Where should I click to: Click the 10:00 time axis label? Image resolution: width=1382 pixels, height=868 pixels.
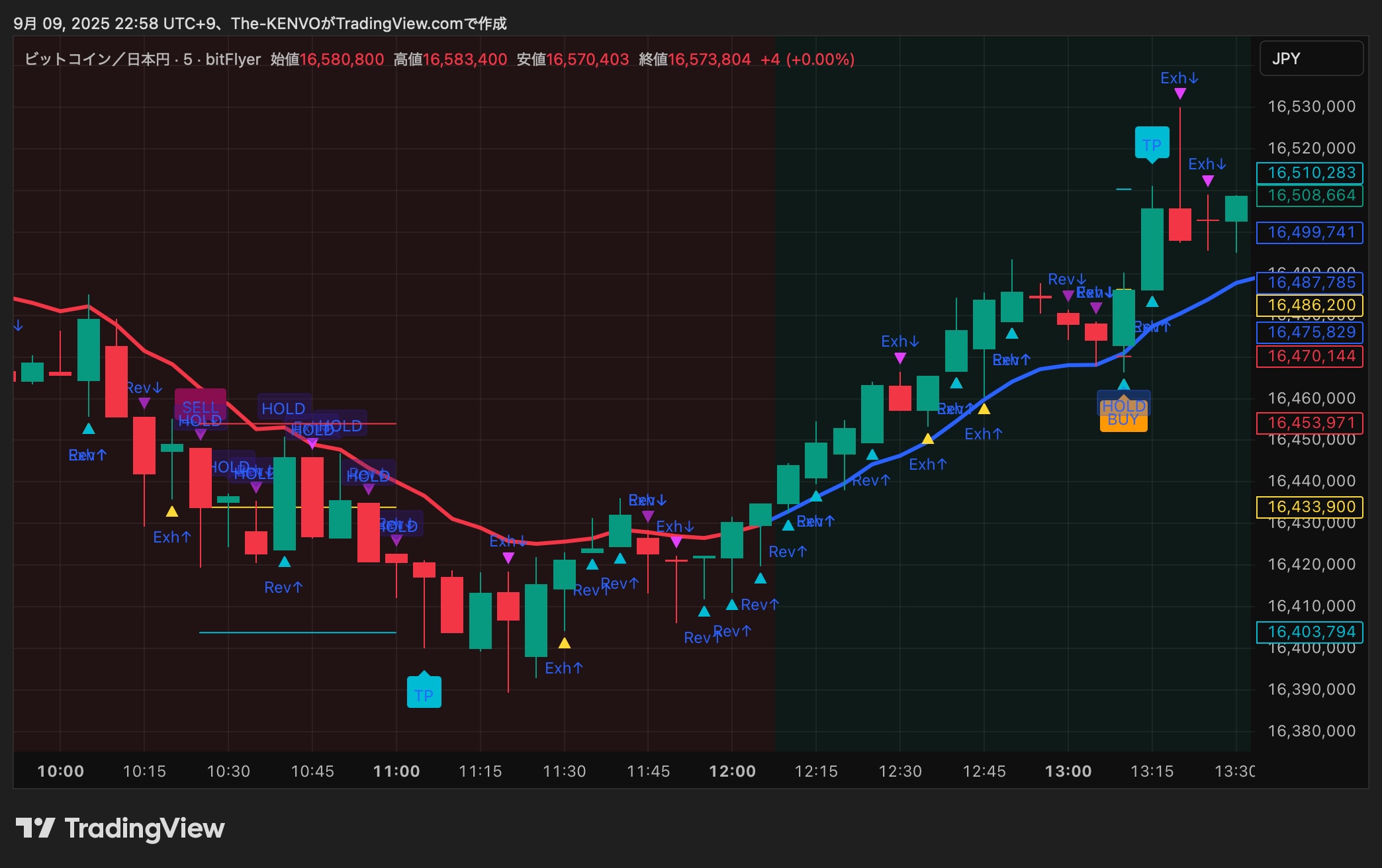point(60,771)
